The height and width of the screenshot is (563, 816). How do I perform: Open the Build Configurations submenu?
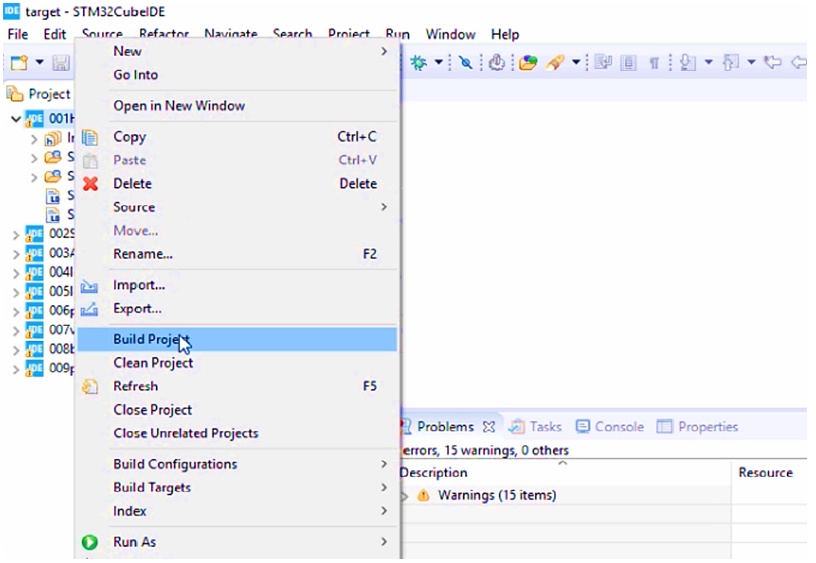pyautogui.click(x=237, y=464)
